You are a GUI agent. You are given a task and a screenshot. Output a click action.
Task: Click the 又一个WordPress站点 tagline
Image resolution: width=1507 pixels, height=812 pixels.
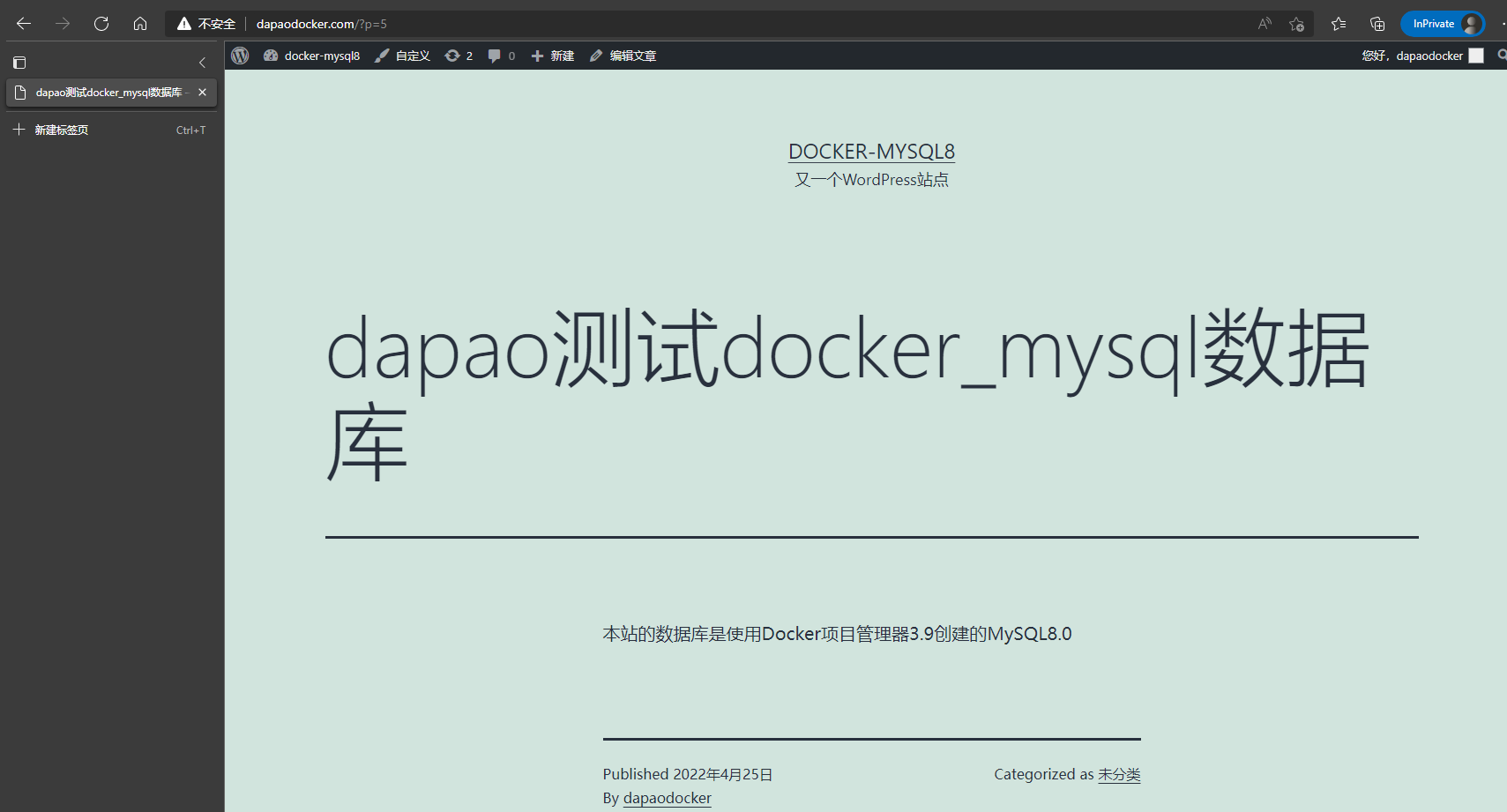click(x=871, y=180)
